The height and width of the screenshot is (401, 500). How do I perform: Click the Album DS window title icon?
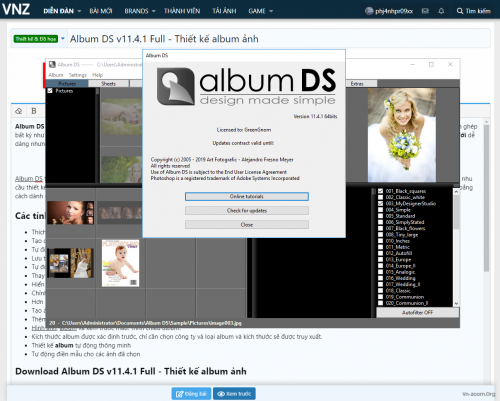tap(52, 64)
